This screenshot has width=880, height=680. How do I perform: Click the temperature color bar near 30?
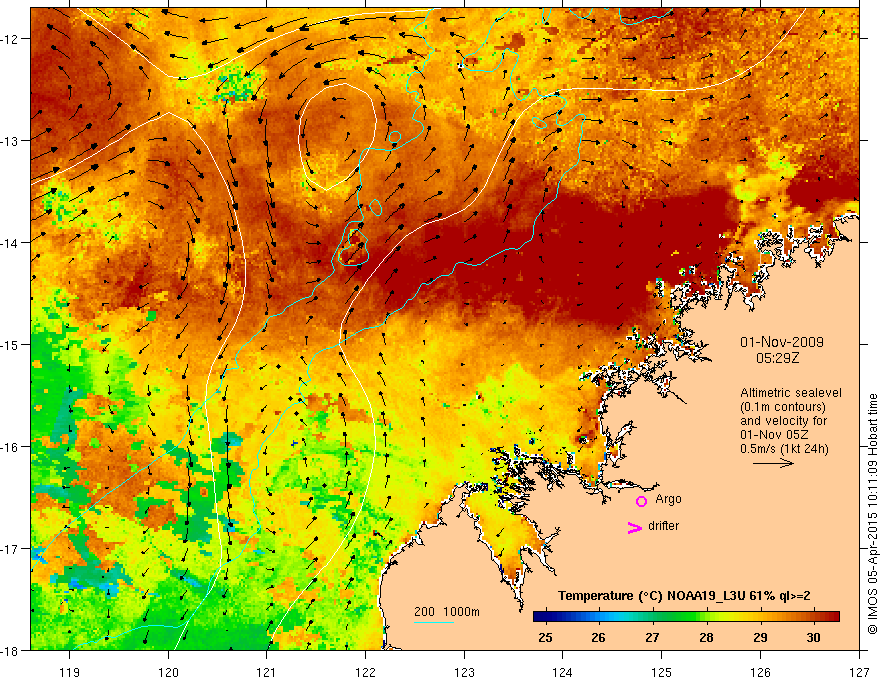pyautogui.click(x=814, y=617)
